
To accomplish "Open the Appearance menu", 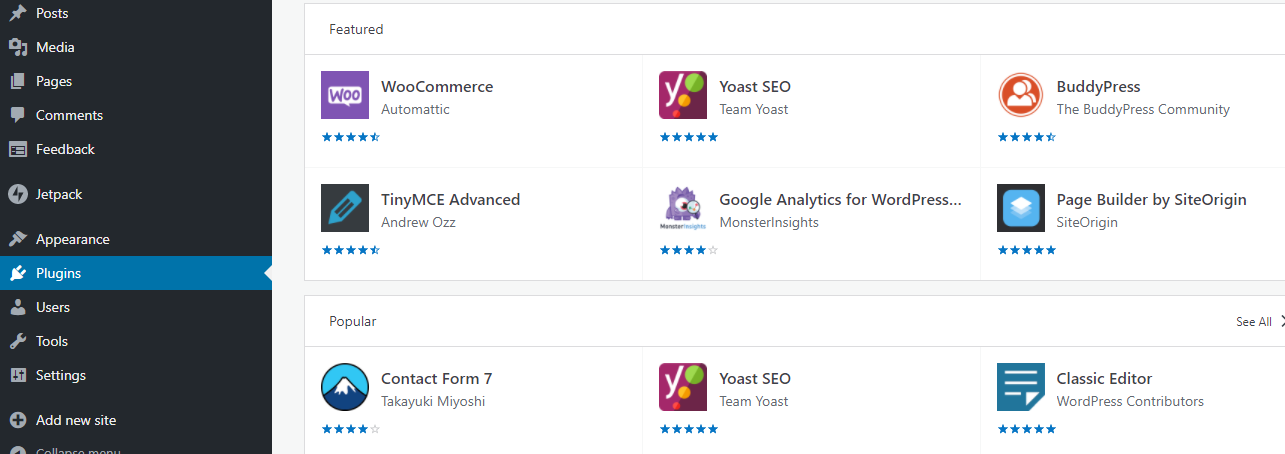I will tap(72, 239).
